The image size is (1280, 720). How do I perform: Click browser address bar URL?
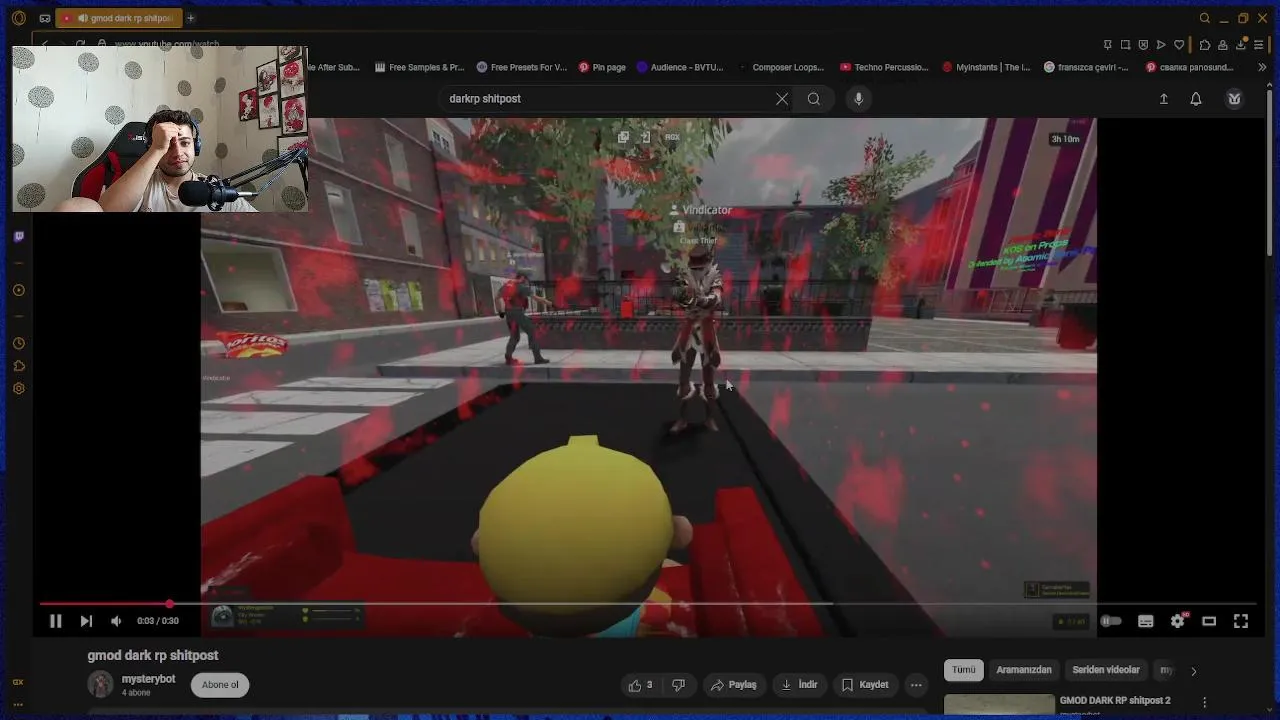(x=166, y=44)
